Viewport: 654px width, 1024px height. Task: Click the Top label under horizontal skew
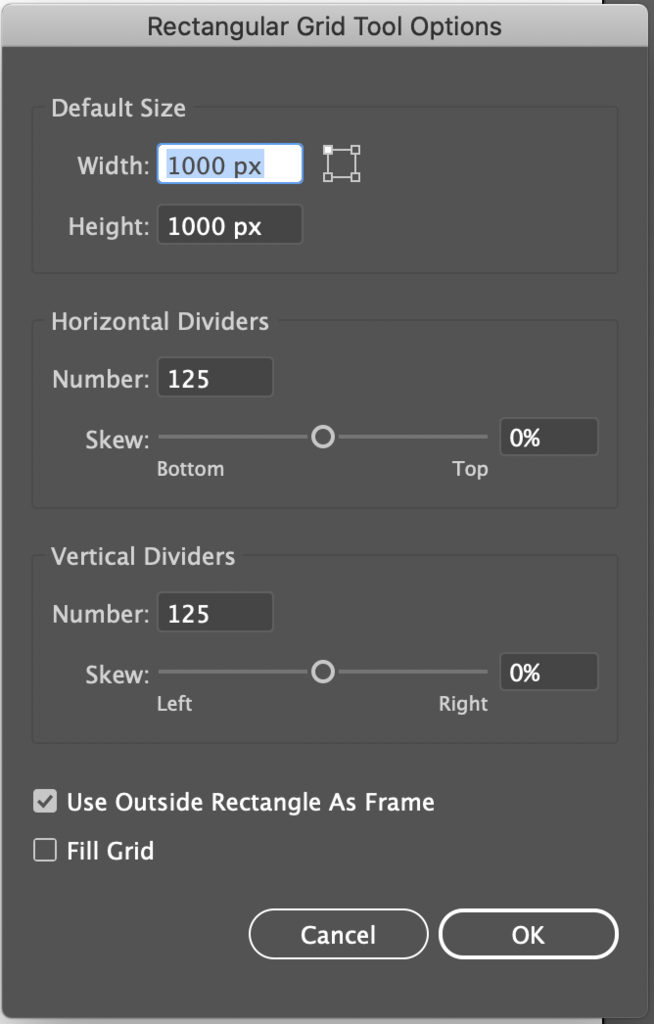[470, 469]
